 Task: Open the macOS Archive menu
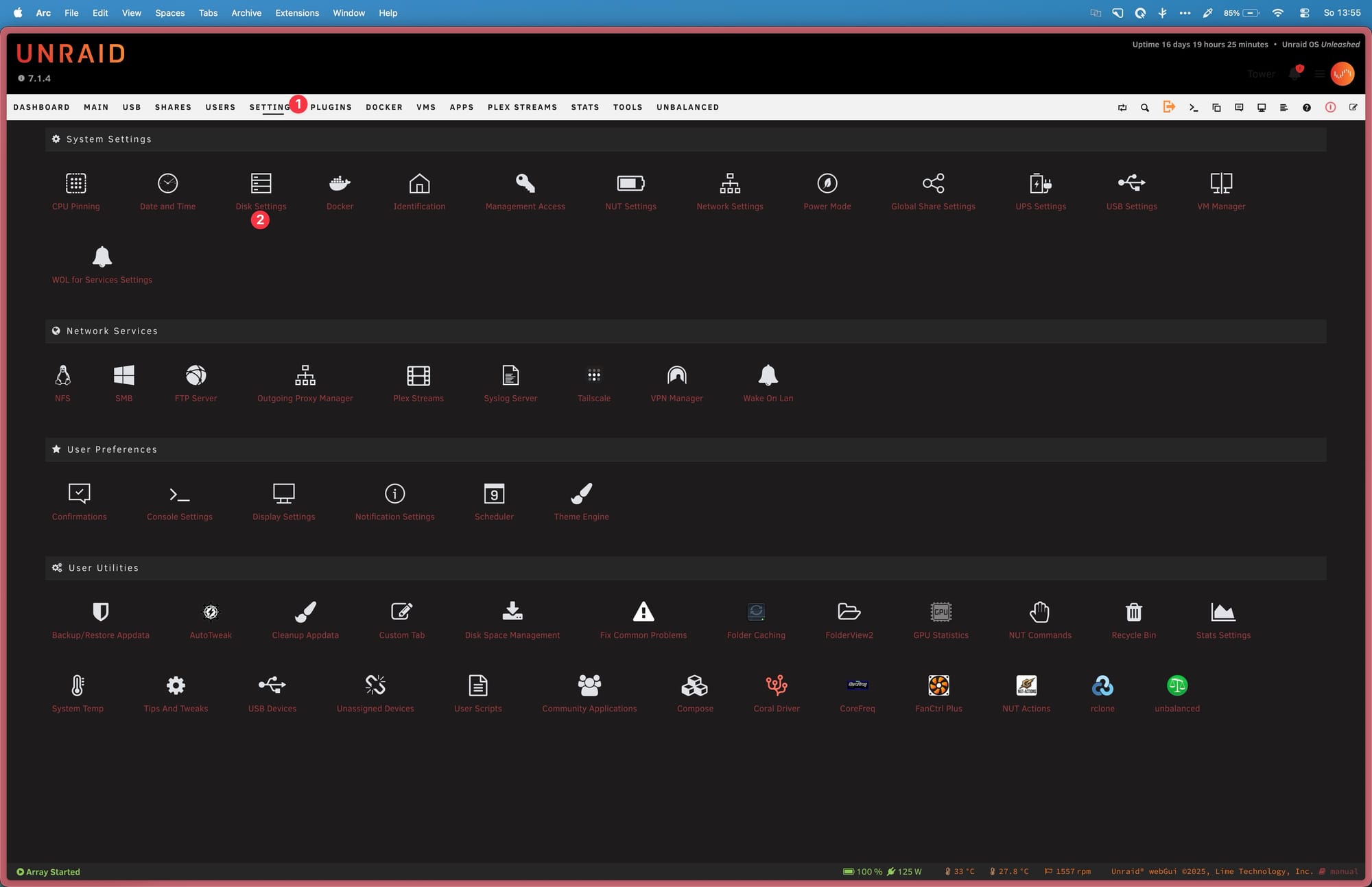246,13
